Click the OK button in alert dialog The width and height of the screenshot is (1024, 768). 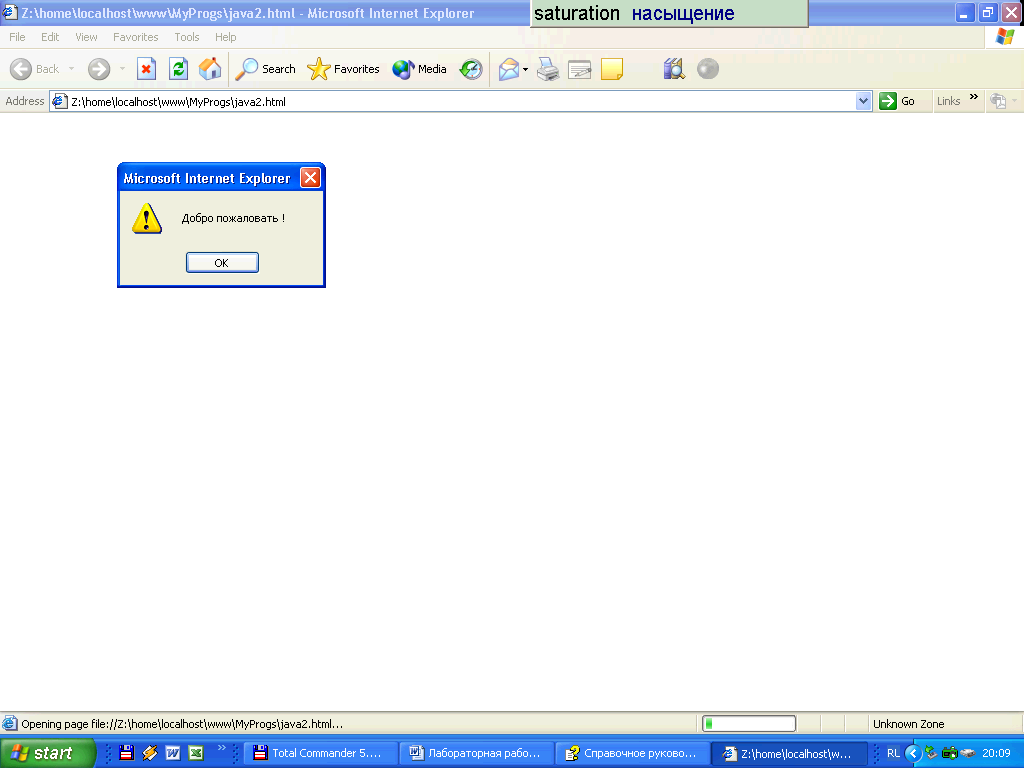click(x=222, y=263)
